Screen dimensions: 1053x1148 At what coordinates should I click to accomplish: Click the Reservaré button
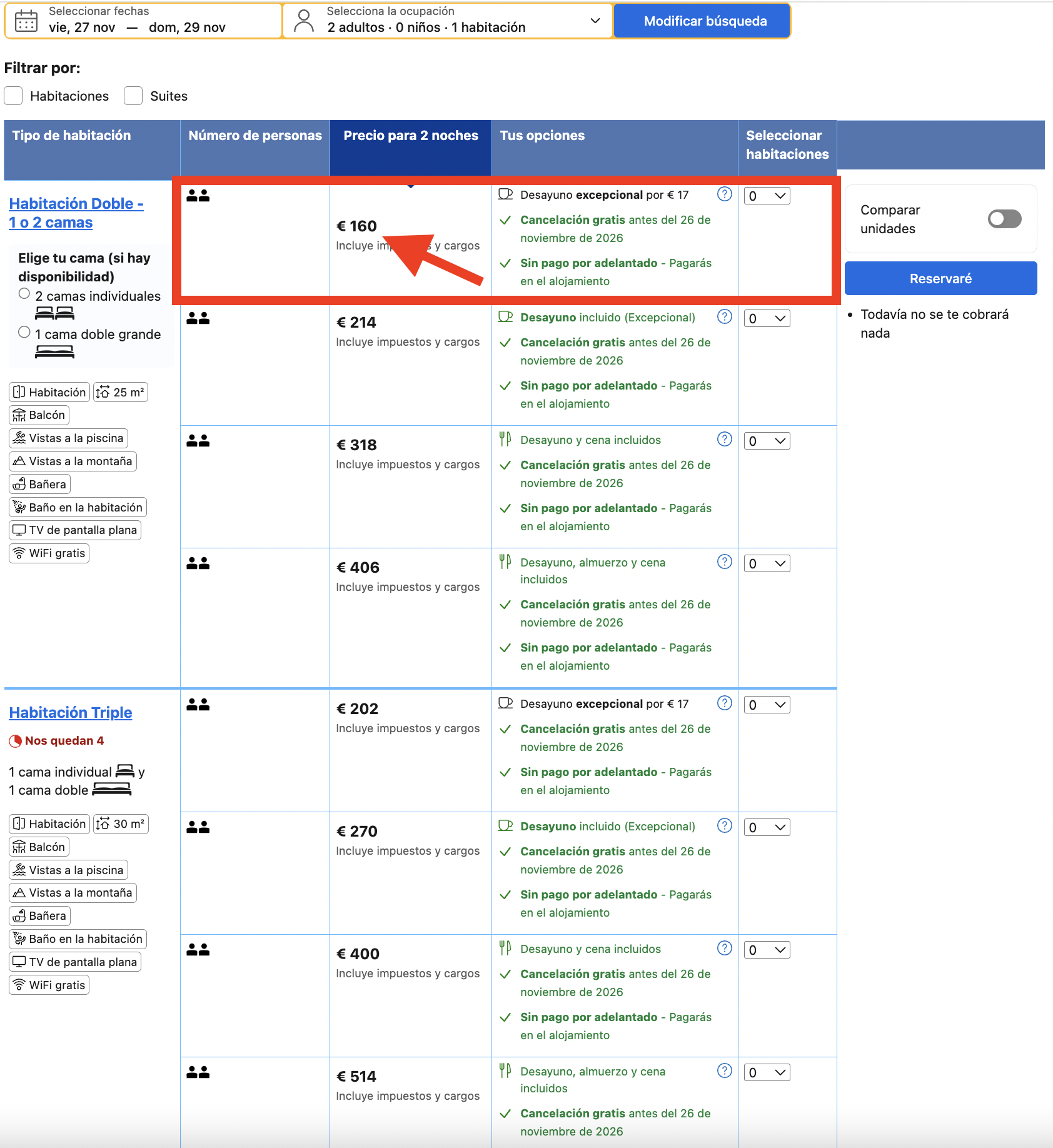pos(940,278)
